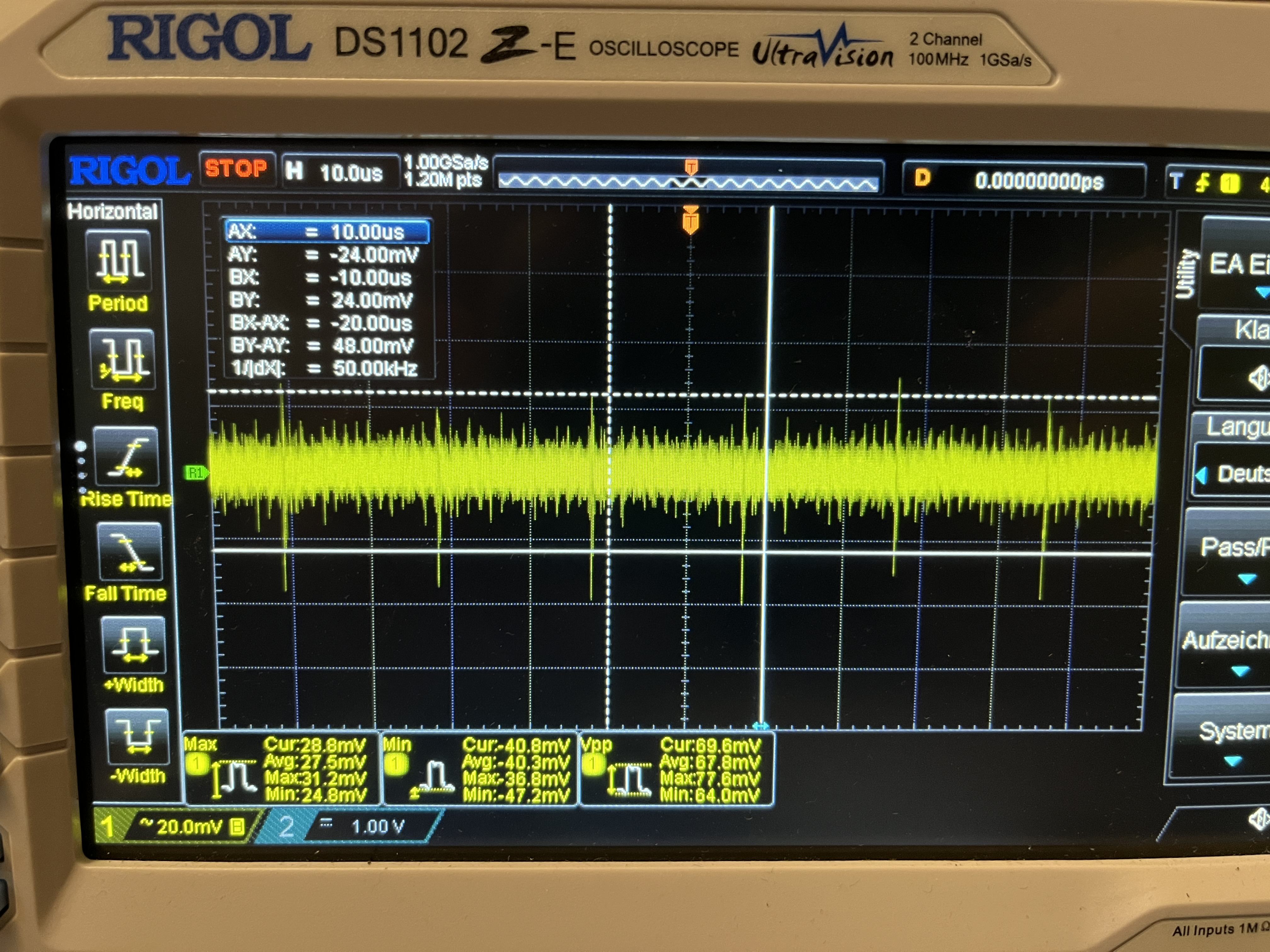Open the System submenu arrow

pos(1233,762)
